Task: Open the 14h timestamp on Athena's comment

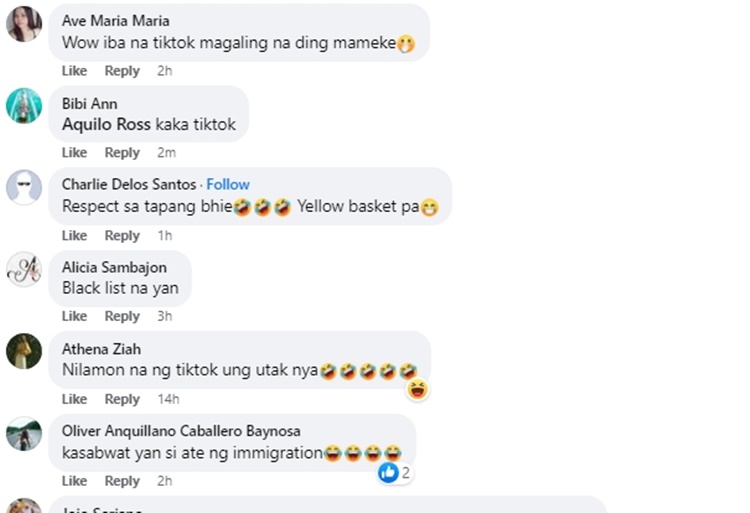Action: [168, 399]
